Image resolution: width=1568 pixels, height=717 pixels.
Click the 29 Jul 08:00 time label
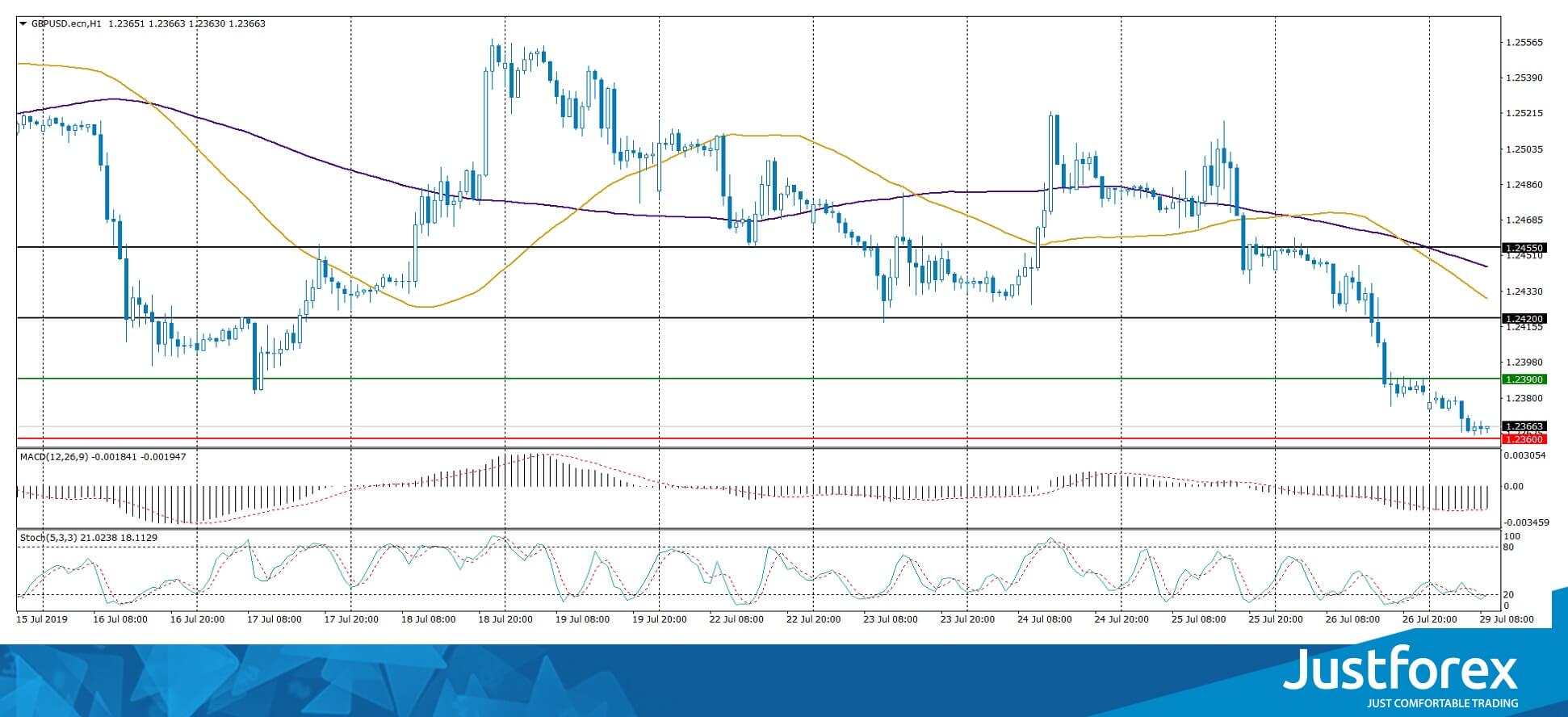[x=1506, y=619]
